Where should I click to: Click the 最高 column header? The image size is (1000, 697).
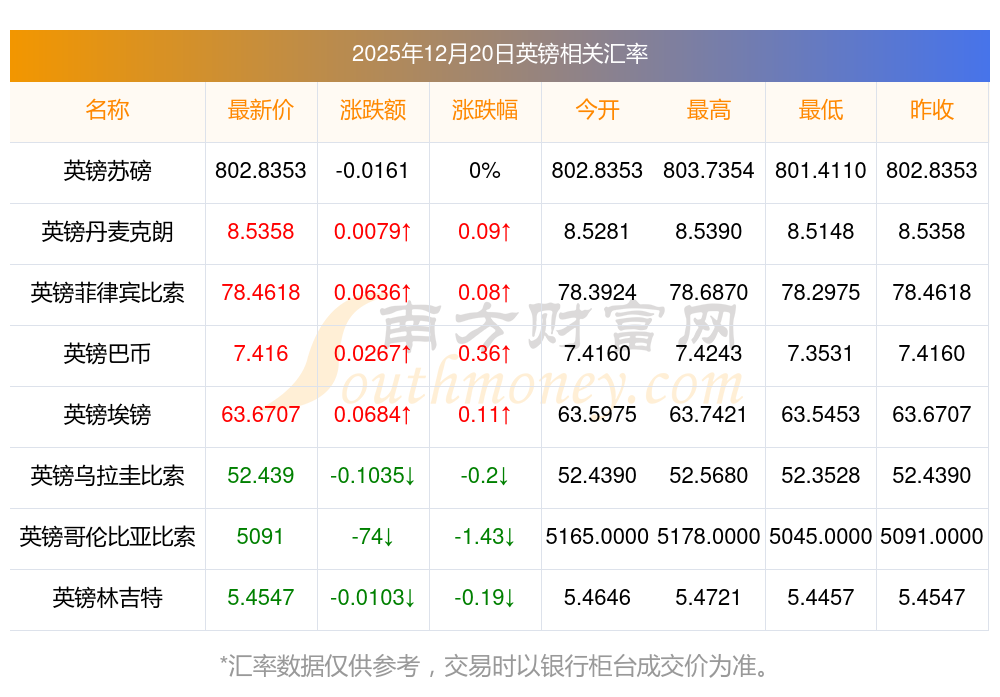point(708,110)
